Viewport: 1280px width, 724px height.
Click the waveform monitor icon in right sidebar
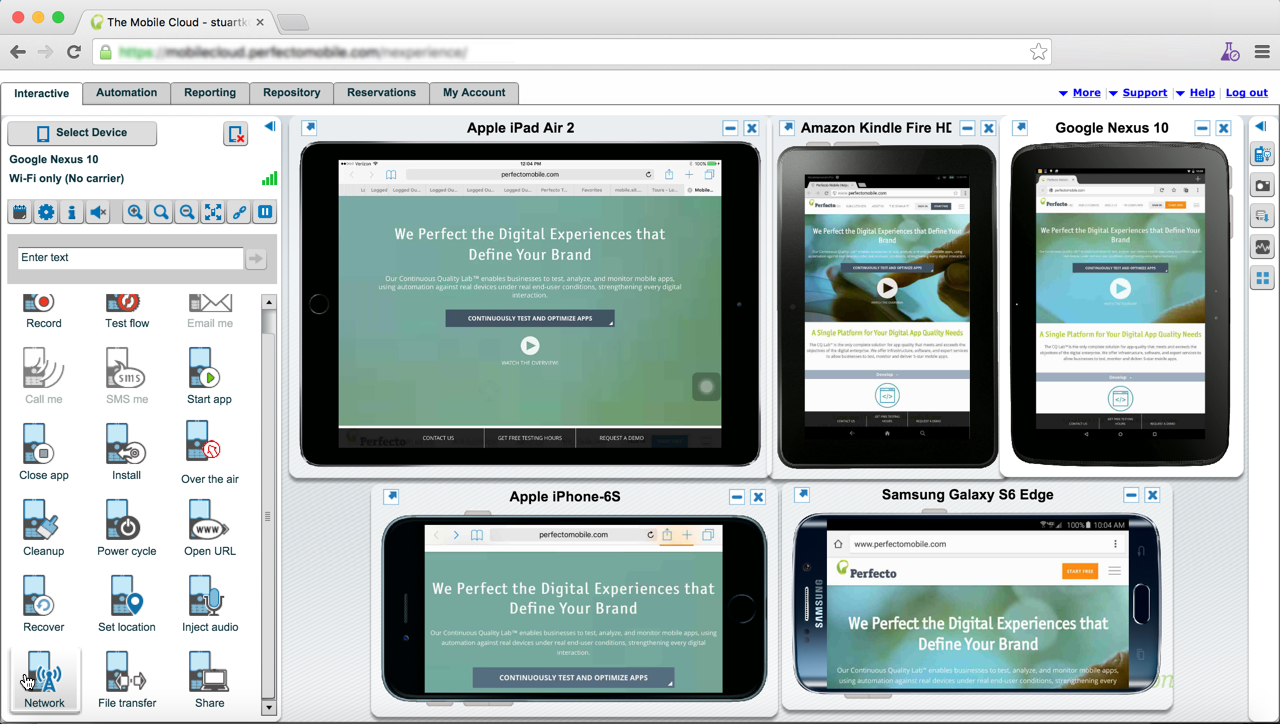(1262, 247)
